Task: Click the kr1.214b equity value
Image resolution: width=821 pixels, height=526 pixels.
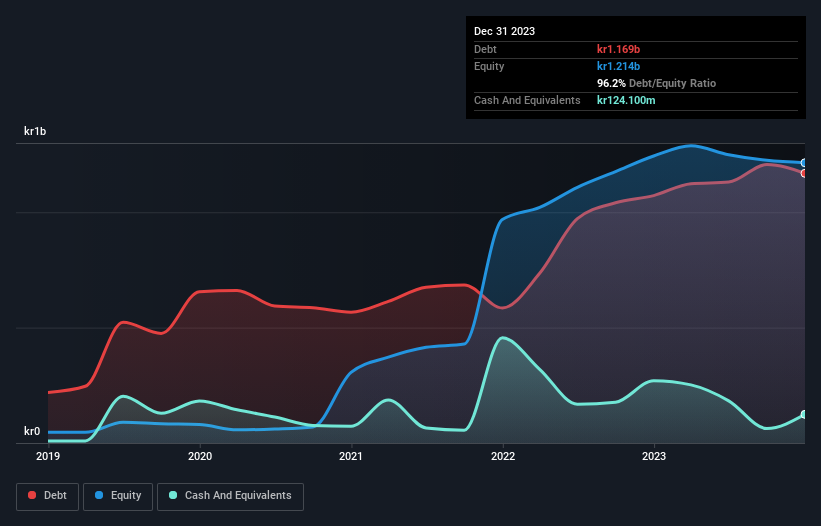Action: [x=618, y=66]
